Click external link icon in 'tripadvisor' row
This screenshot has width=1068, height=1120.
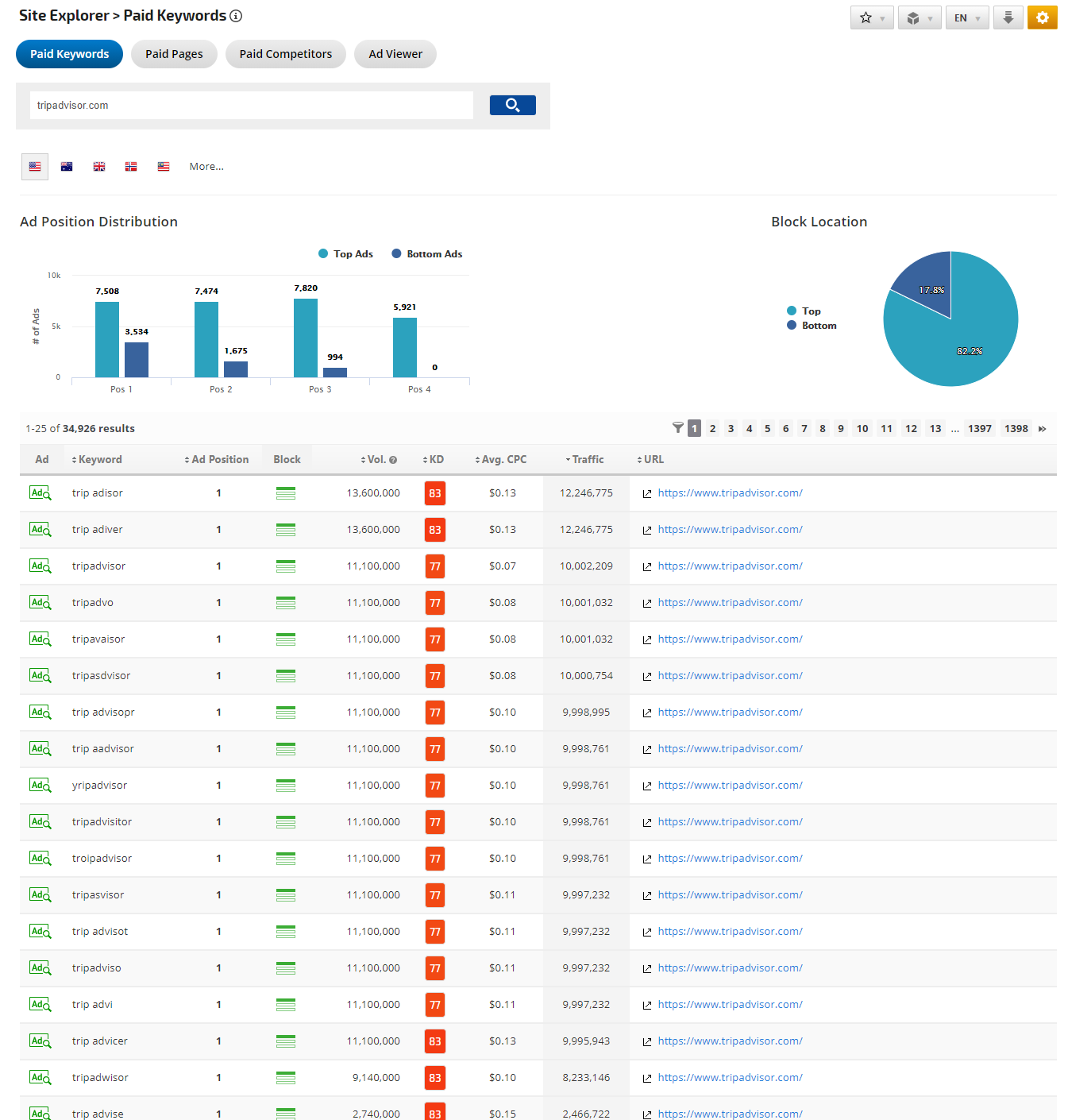[647, 567]
